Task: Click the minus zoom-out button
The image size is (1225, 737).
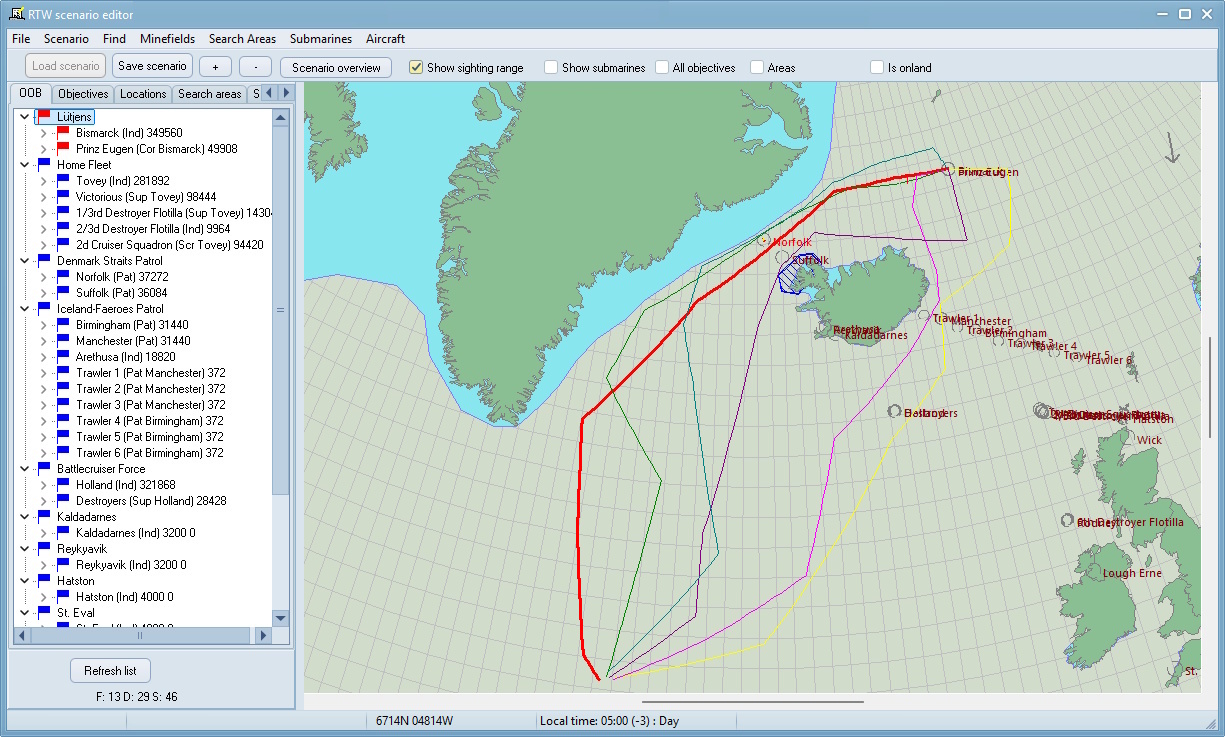Action: pyautogui.click(x=255, y=67)
